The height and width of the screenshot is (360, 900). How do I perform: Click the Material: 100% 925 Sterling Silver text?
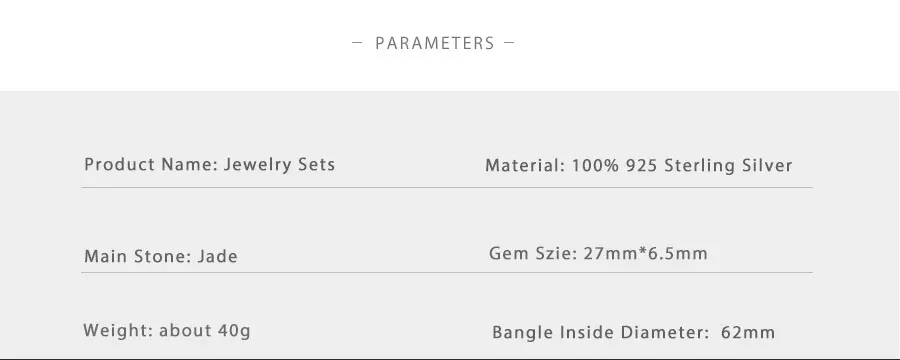[x=638, y=167]
